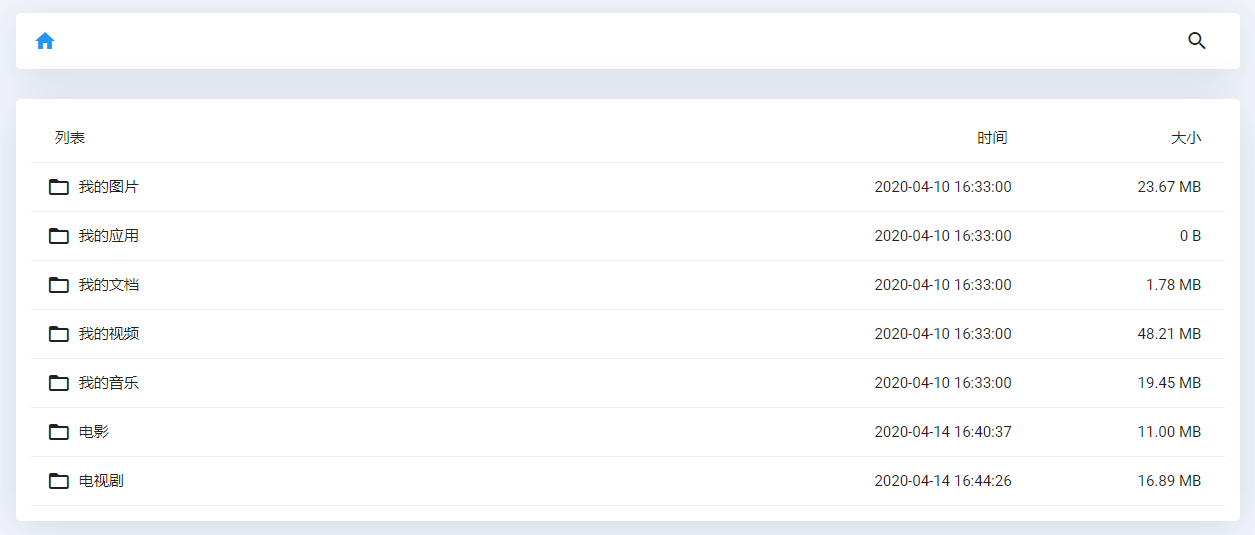
Task: Sort by the 时间 column header
Action: tap(992, 138)
